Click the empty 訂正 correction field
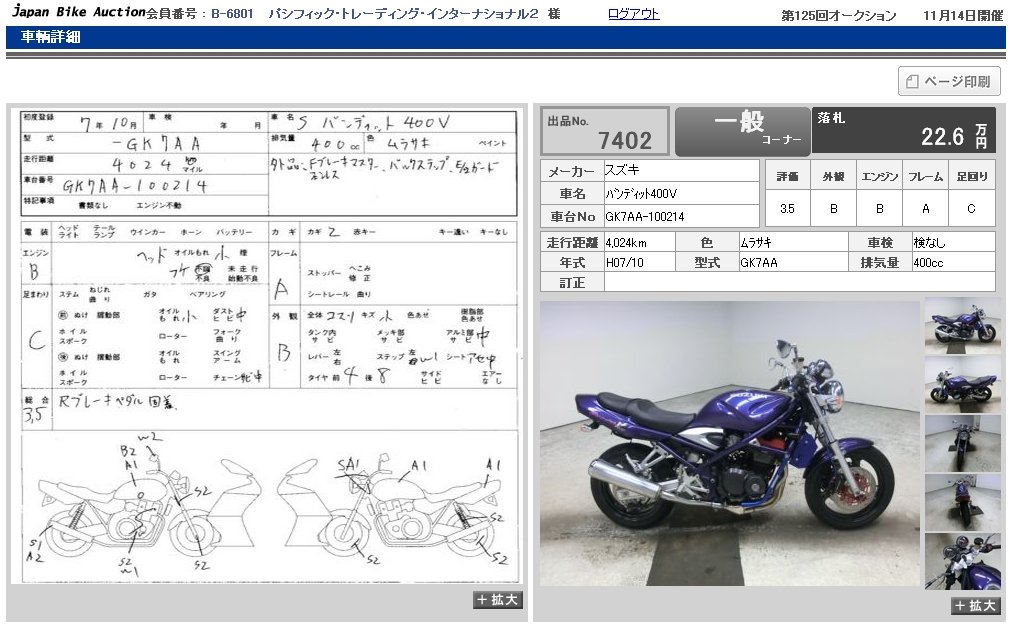Image resolution: width=1010 pixels, height=631 pixels. click(799, 283)
